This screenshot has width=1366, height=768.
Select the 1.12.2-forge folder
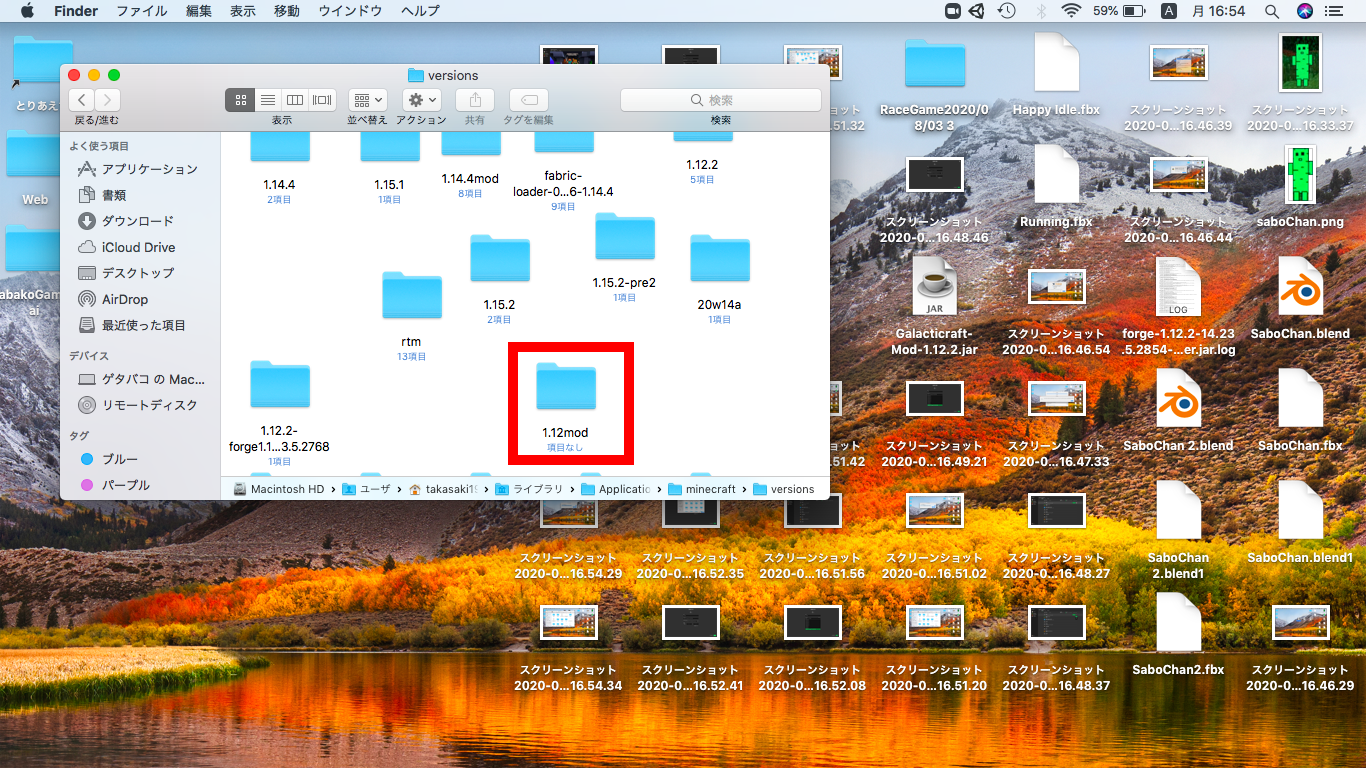point(280,386)
